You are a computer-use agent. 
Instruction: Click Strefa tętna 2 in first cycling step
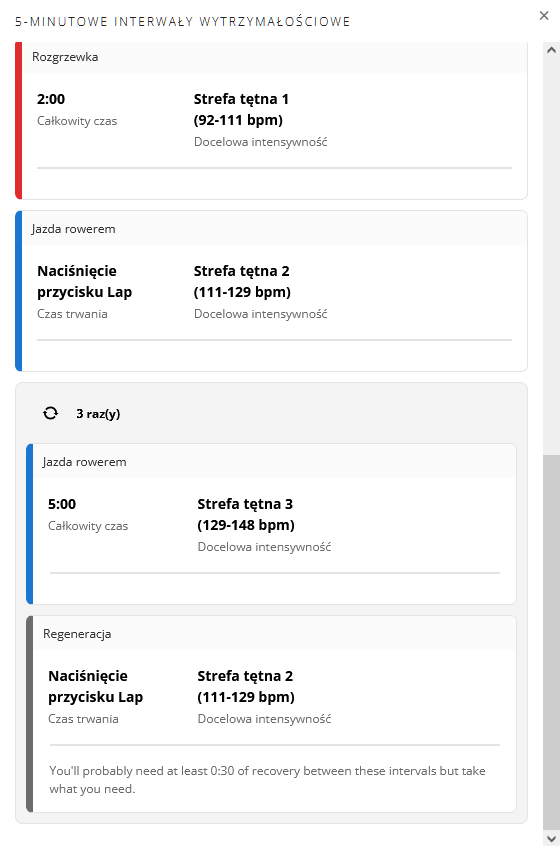click(x=242, y=281)
